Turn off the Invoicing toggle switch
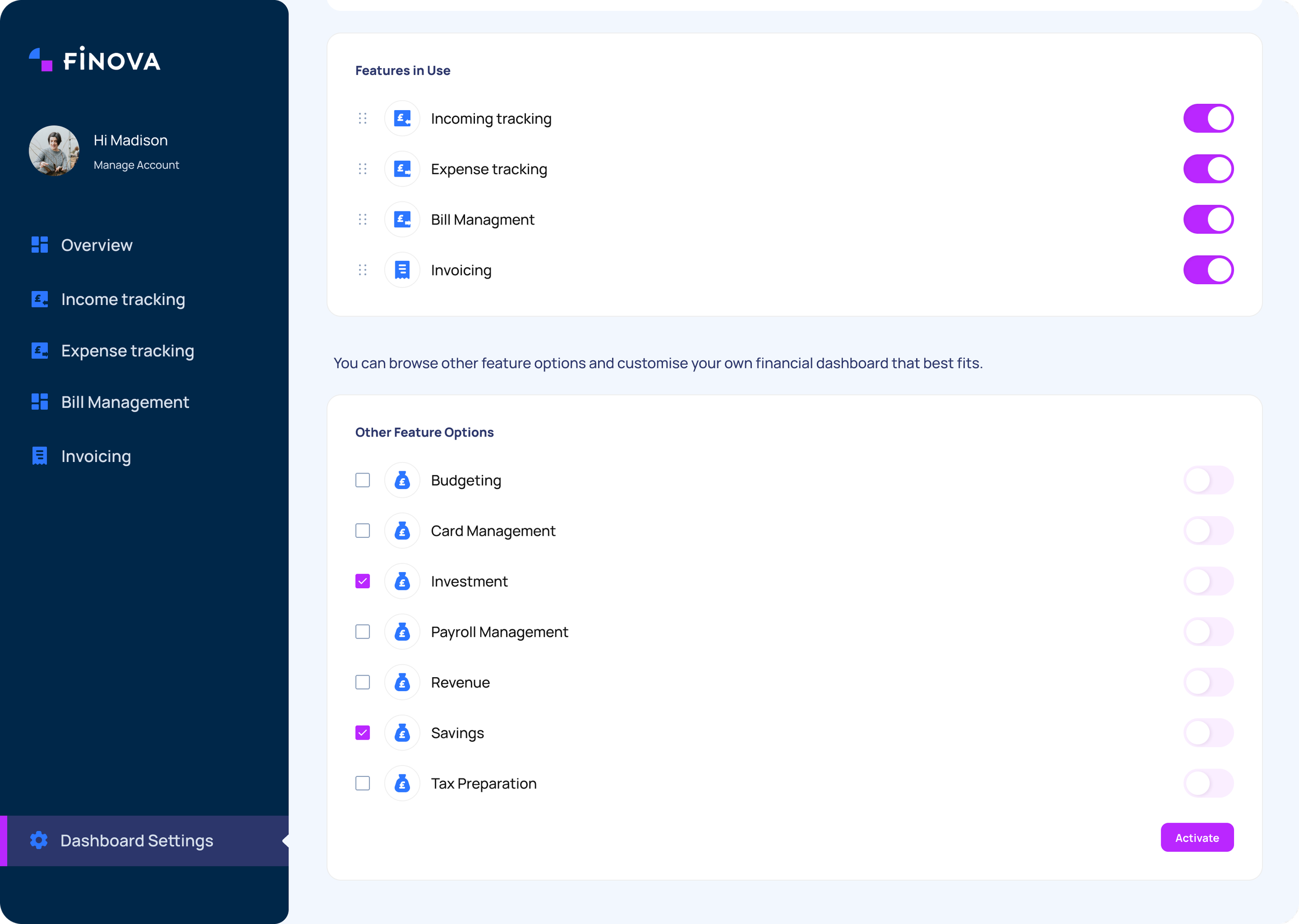The width and height of the screenshot is (1299, 924). click(x=1208, y=270)
